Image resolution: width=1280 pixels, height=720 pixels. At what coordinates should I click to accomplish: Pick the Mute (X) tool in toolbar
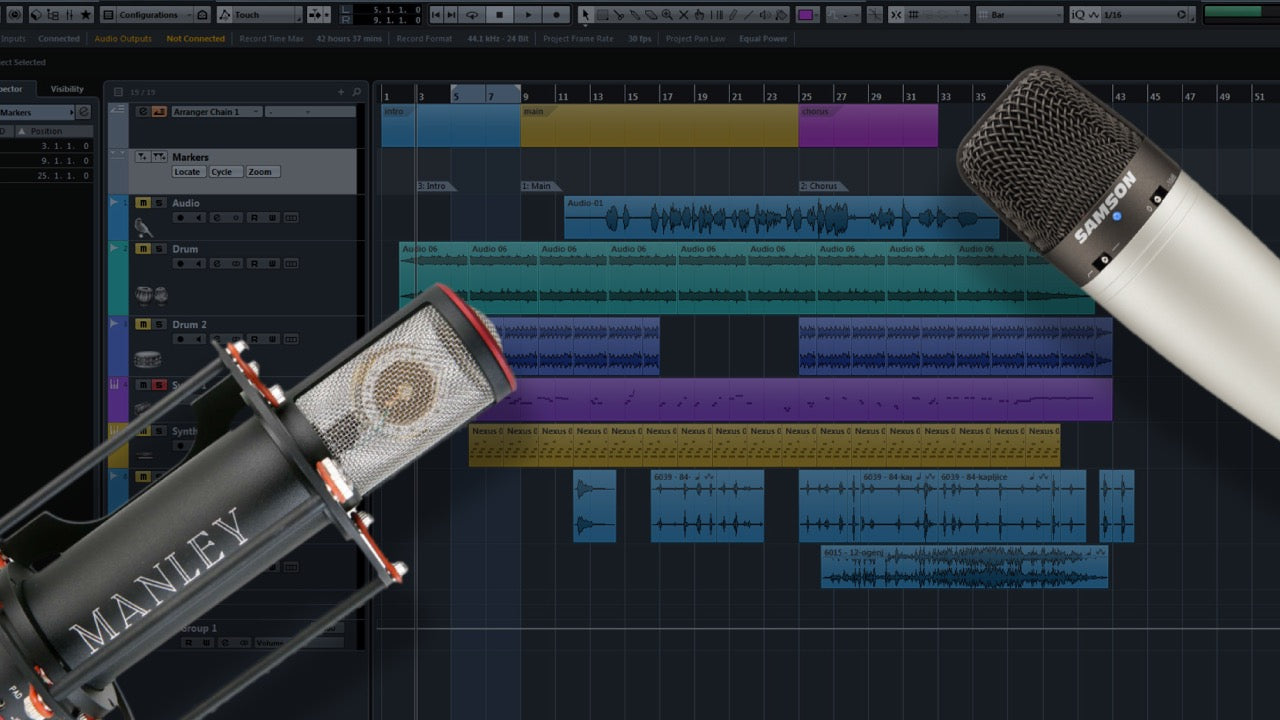coord(684,15)
